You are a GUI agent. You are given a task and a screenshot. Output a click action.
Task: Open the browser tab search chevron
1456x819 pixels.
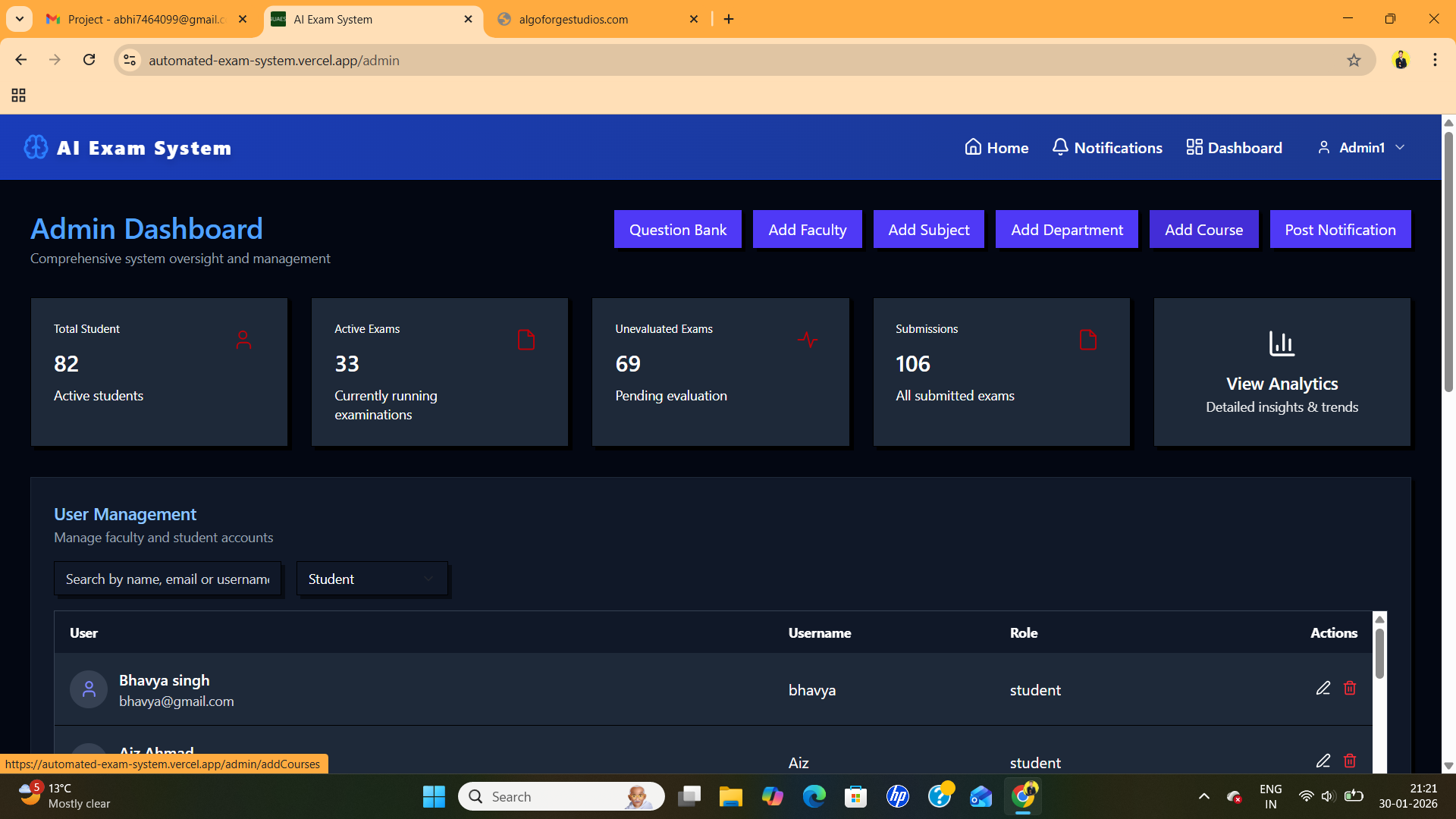coord(20,19)
